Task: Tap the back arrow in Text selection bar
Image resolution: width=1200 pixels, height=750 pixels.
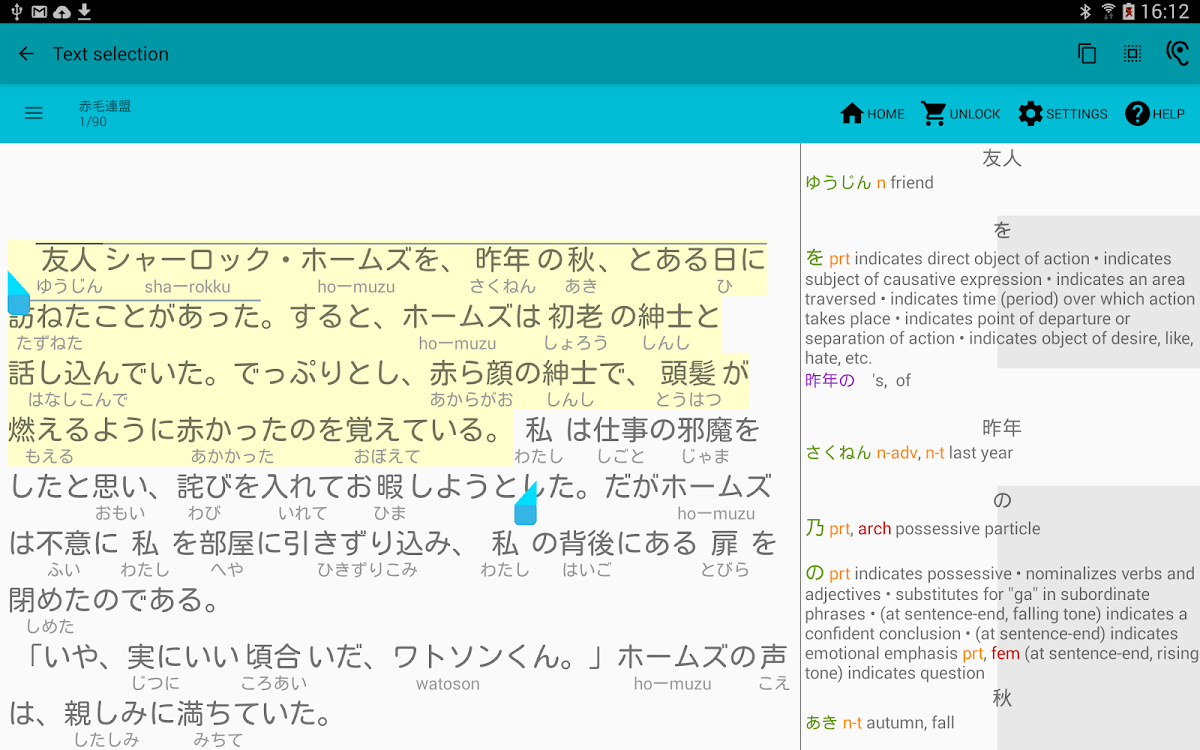Action: (x=27, y=54)
